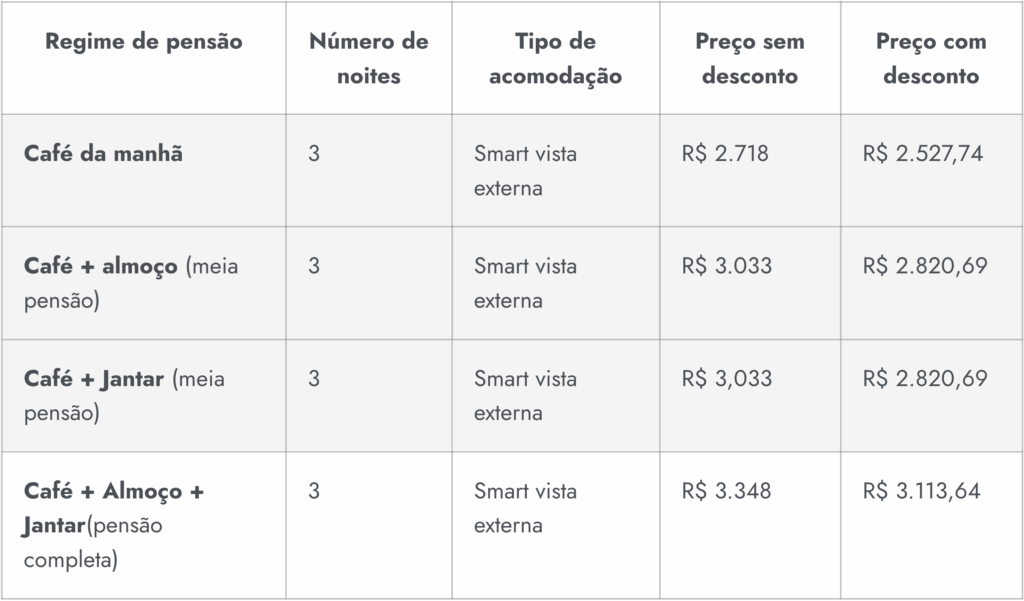The width and height of the screenshot is (1024, 601).
Task: Click the R$ 3.033 price in almoço row
Action: tap(727, 266)
